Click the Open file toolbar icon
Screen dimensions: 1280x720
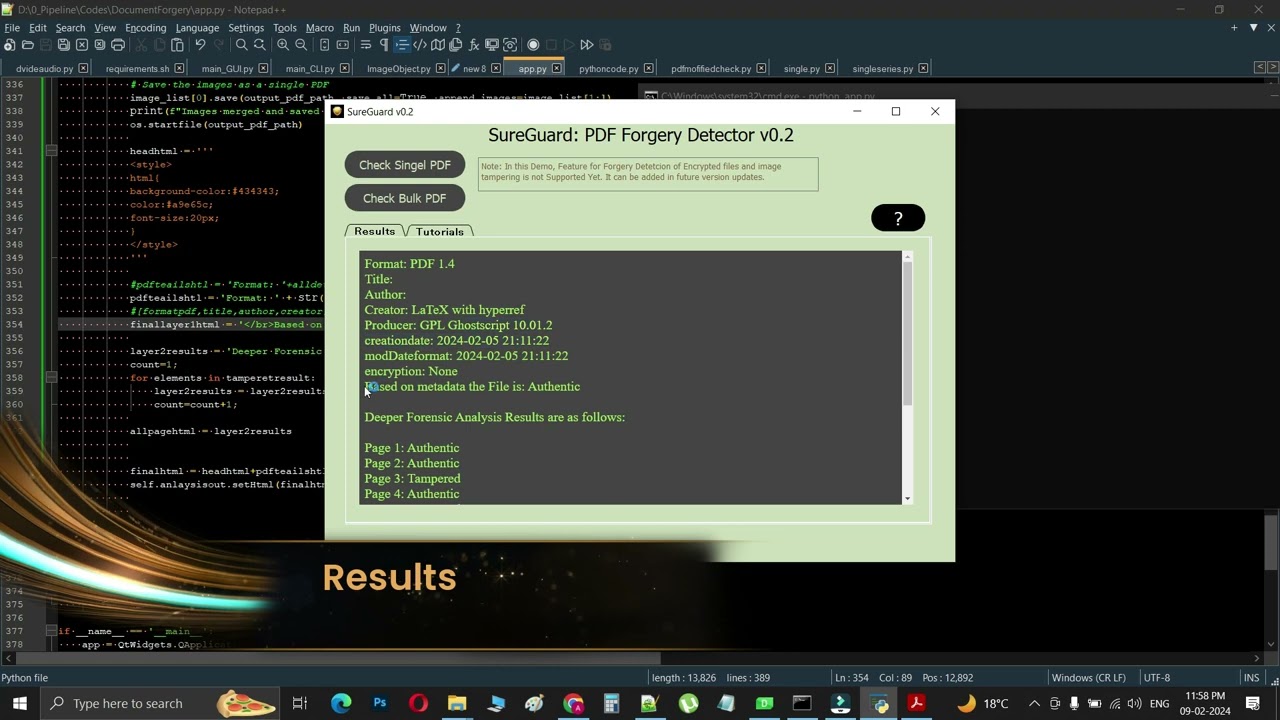(27, 45)
